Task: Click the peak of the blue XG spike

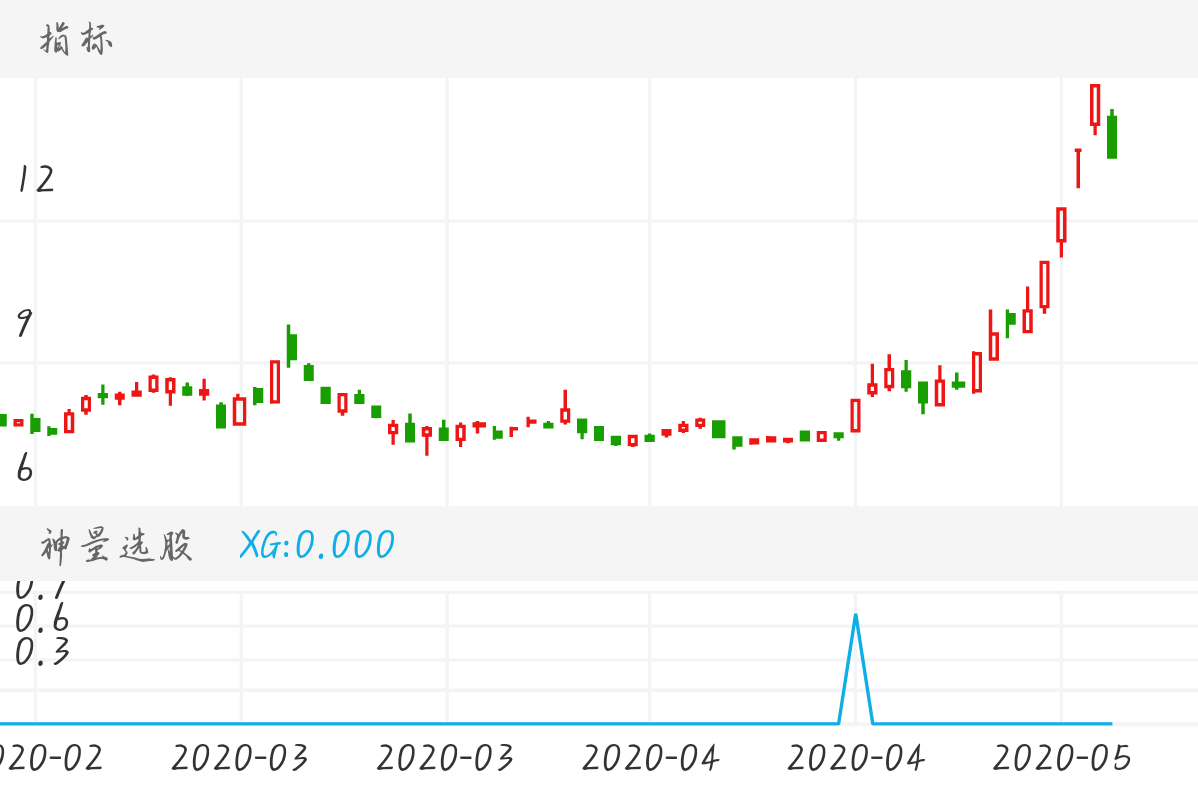Action: pyautogui.click(x=855, y=616)
